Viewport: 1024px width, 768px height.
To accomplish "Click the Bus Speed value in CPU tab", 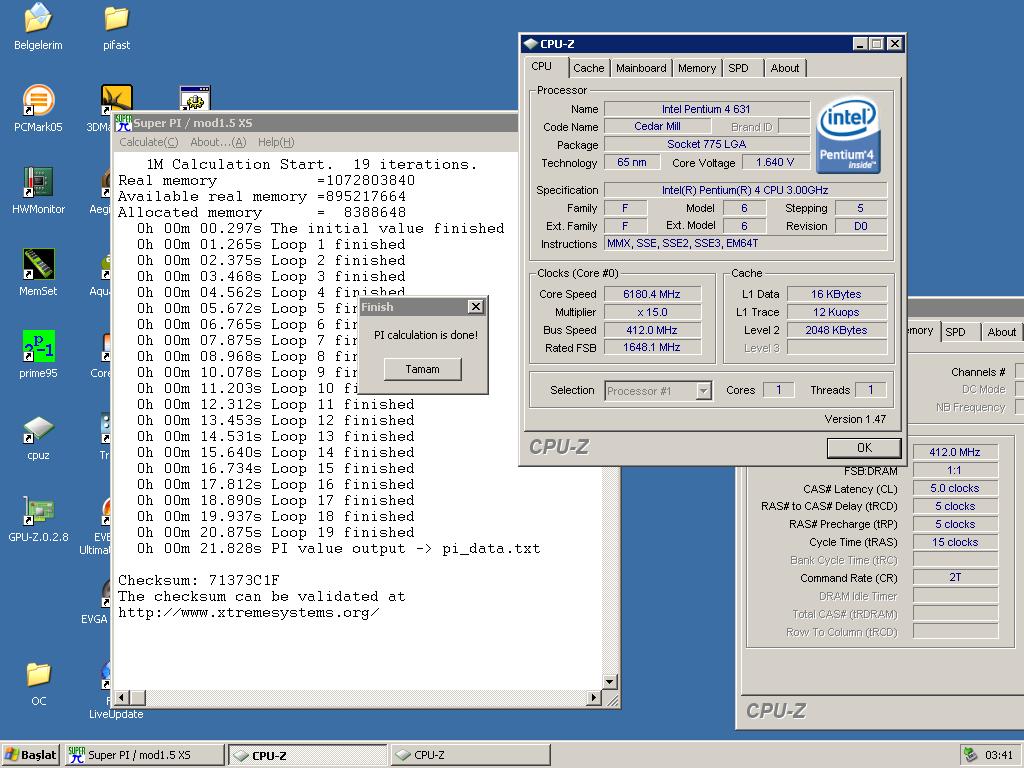I will coord(652,330).
